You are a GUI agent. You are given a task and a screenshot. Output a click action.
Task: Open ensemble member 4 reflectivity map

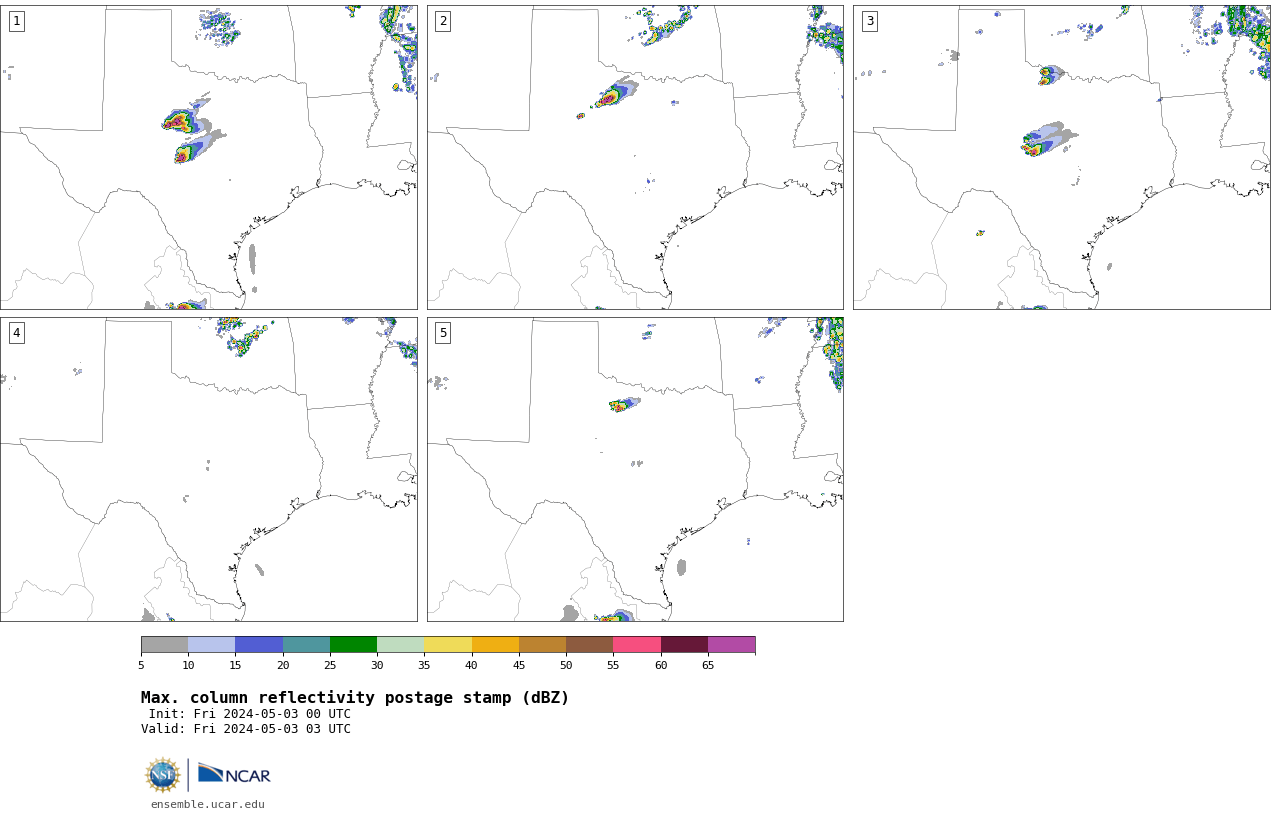point(209,469)
